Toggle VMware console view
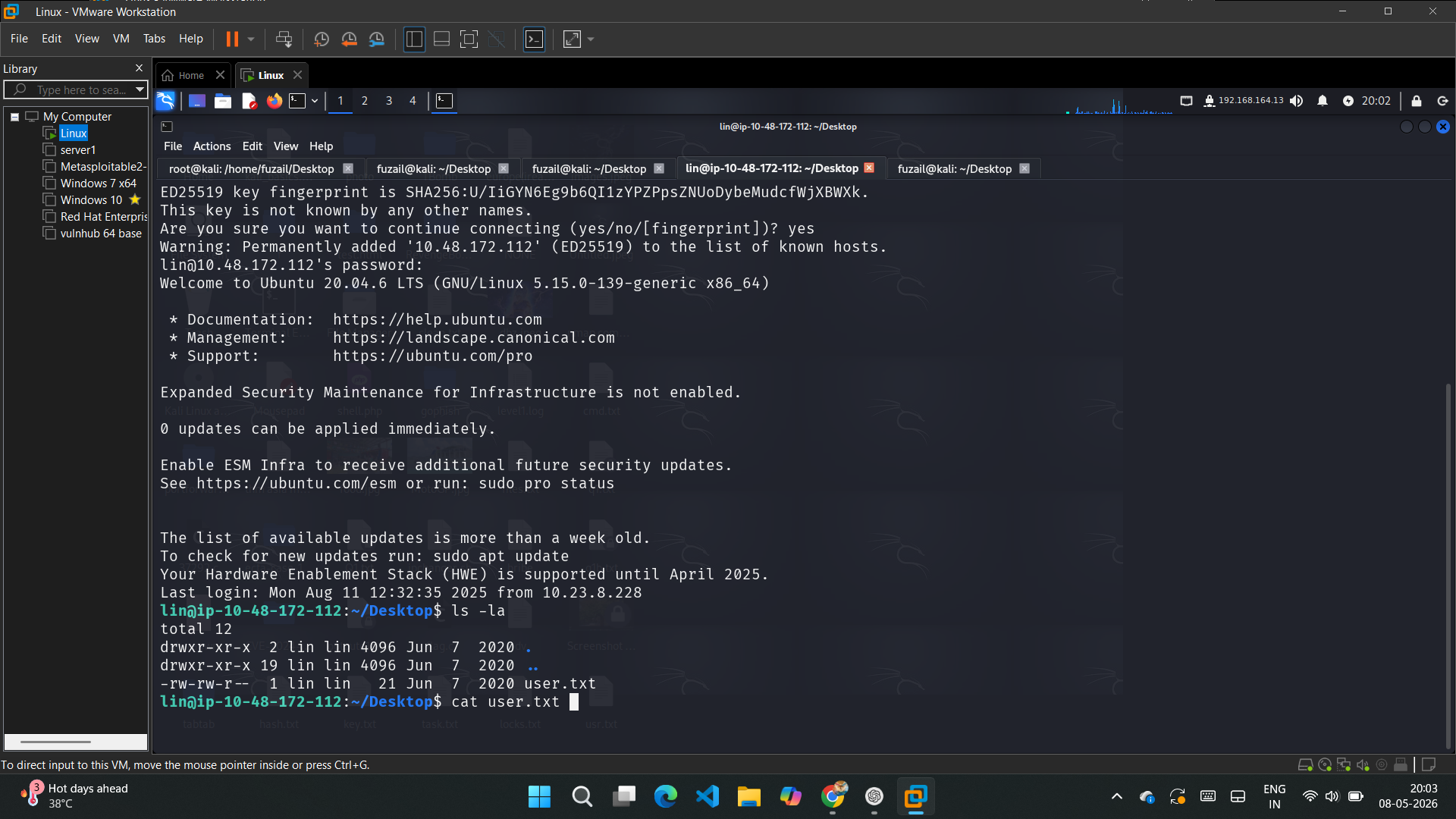Screen dimensions: 1456x819 (x=535, y=39)
